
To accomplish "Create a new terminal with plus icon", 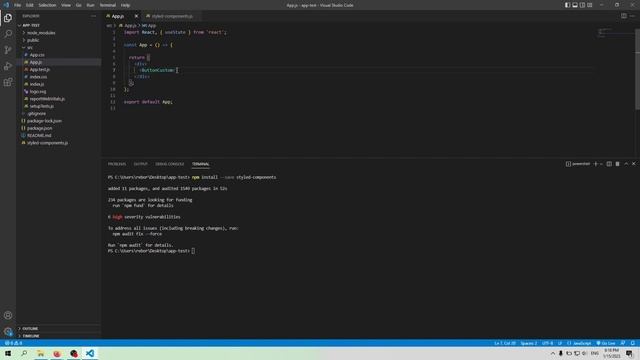I will 596,164.
